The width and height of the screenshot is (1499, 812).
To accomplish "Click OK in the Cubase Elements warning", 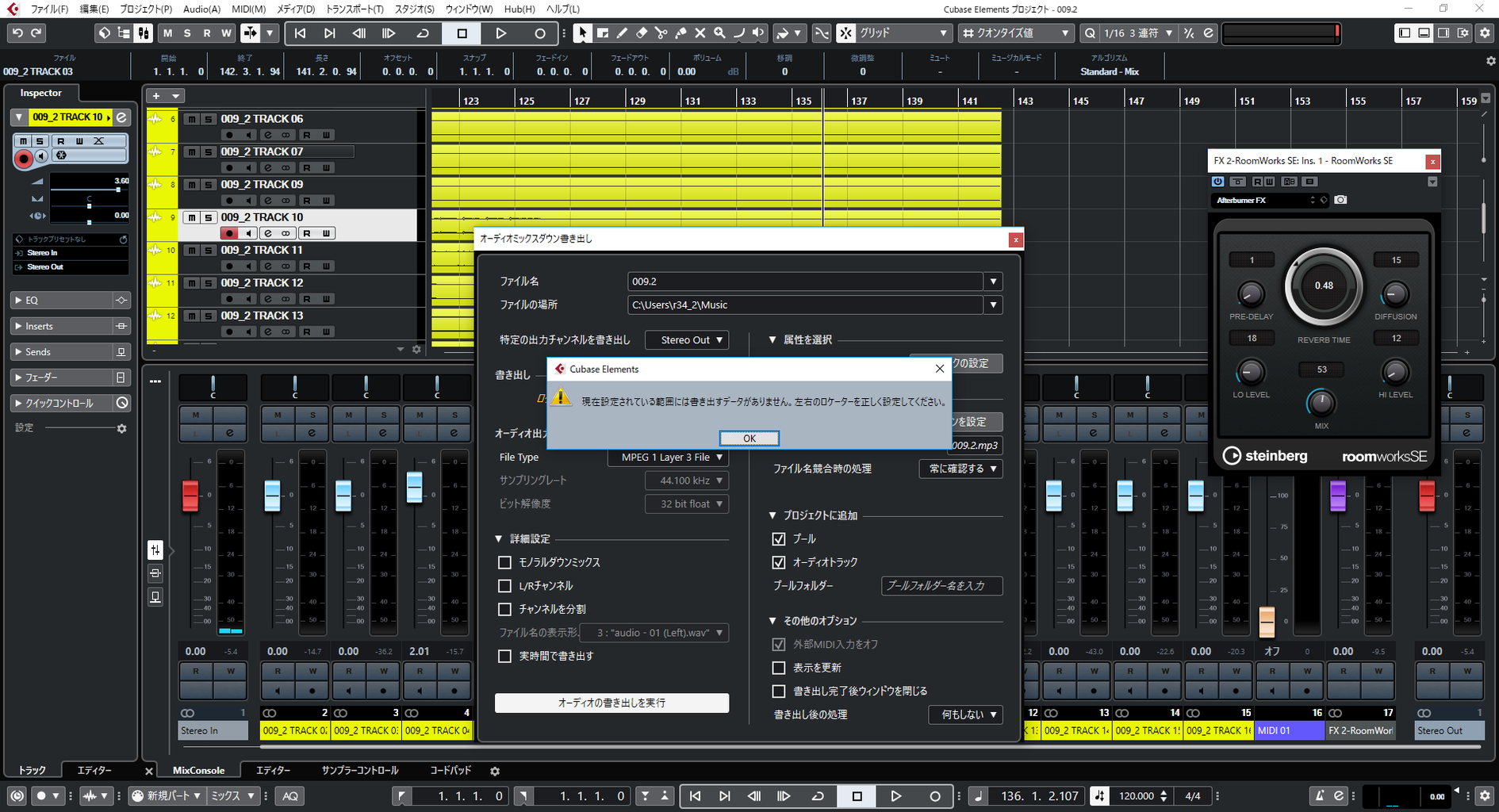I will [749, 439].
